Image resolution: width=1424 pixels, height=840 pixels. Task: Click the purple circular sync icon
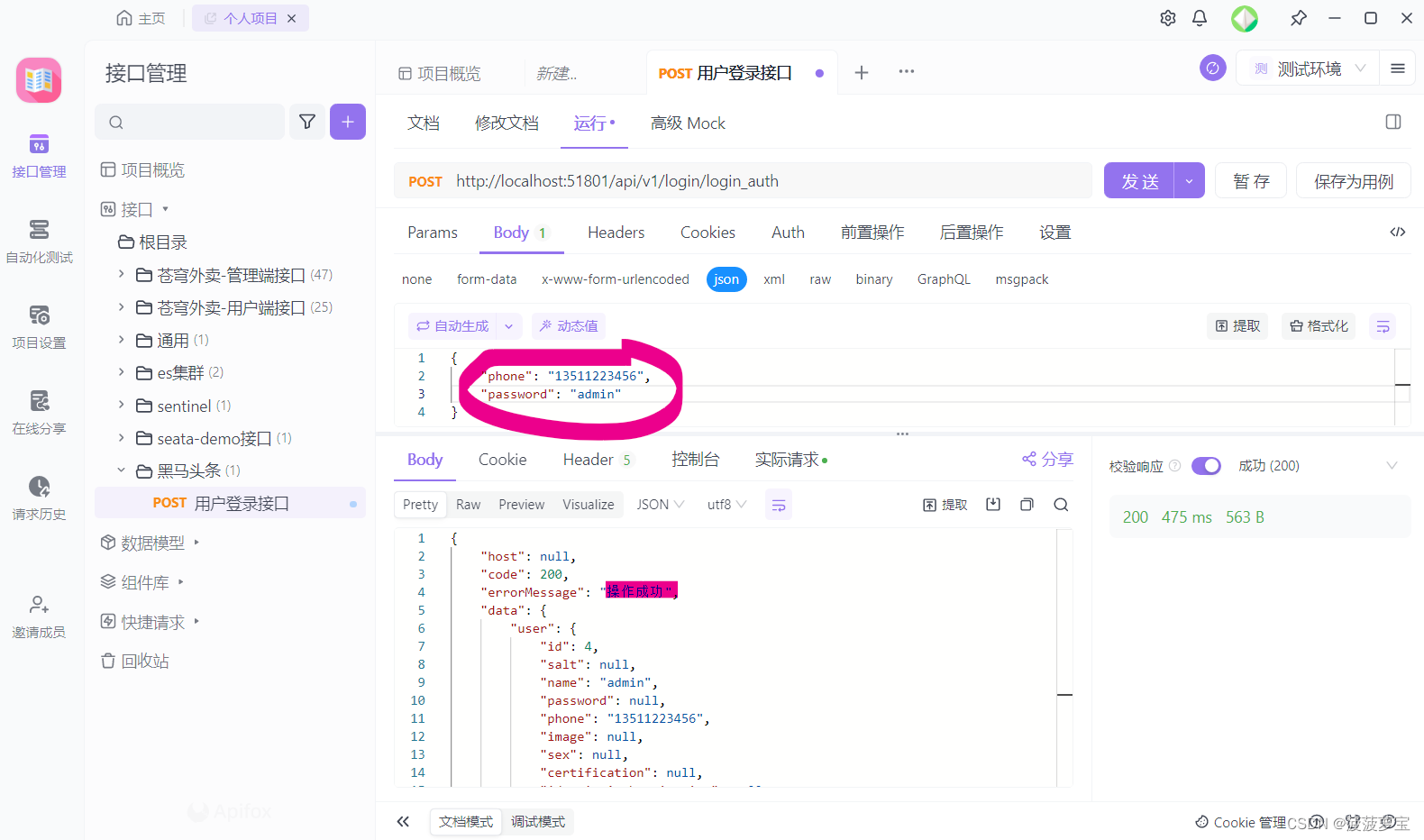coord(1213,68)
